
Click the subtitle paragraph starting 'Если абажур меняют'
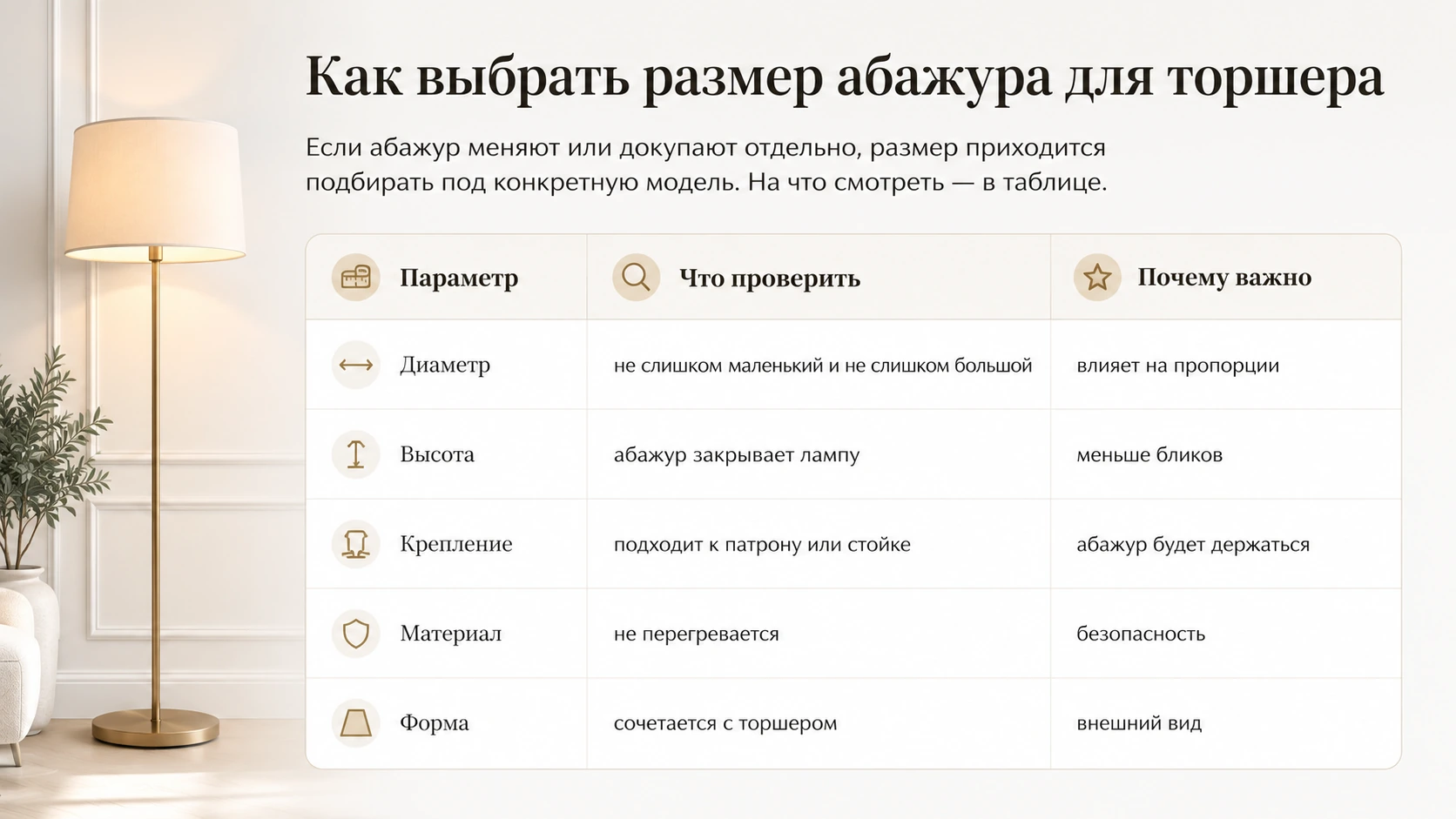pos(706,165)
